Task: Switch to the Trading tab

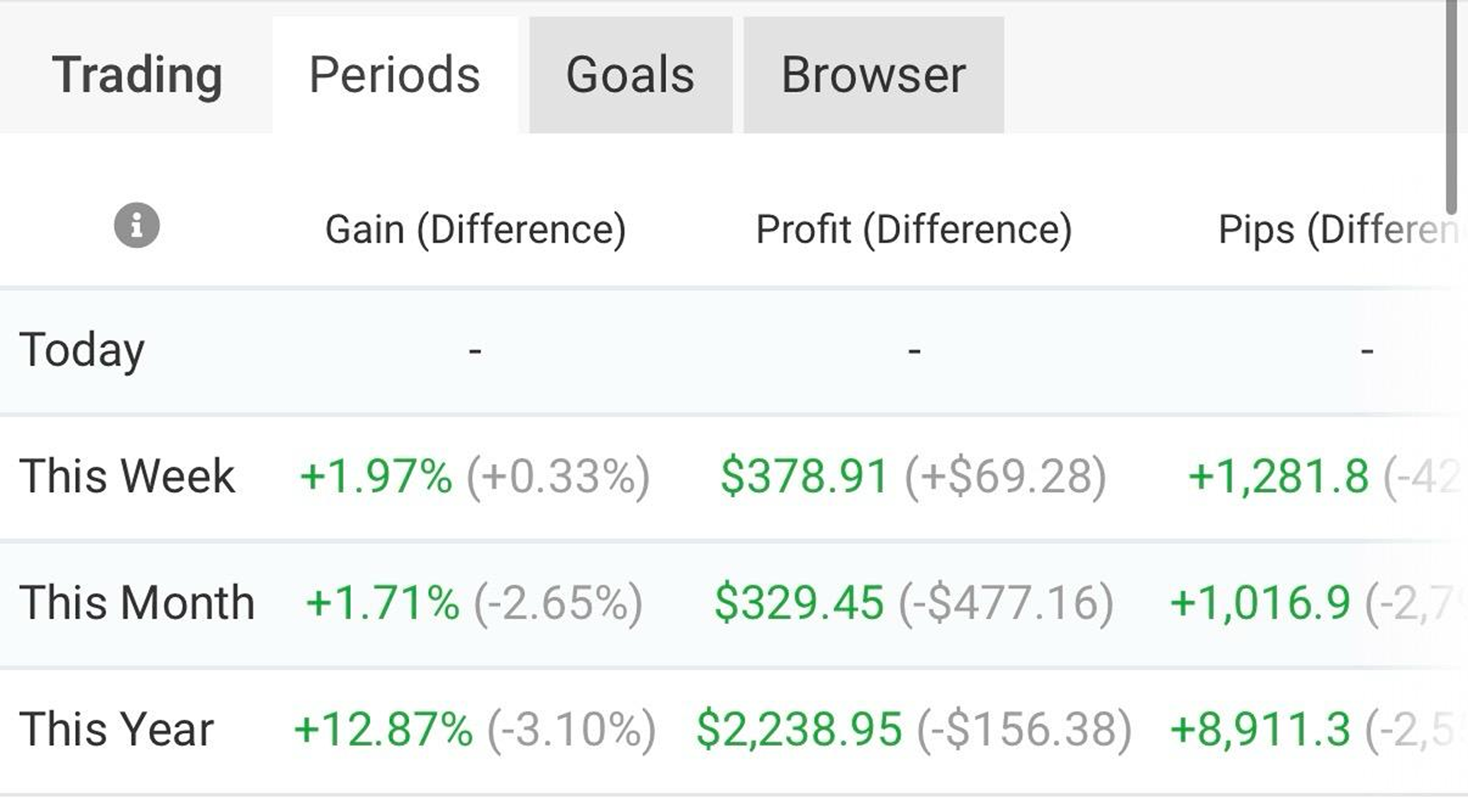Action: (x=137, y=75)
